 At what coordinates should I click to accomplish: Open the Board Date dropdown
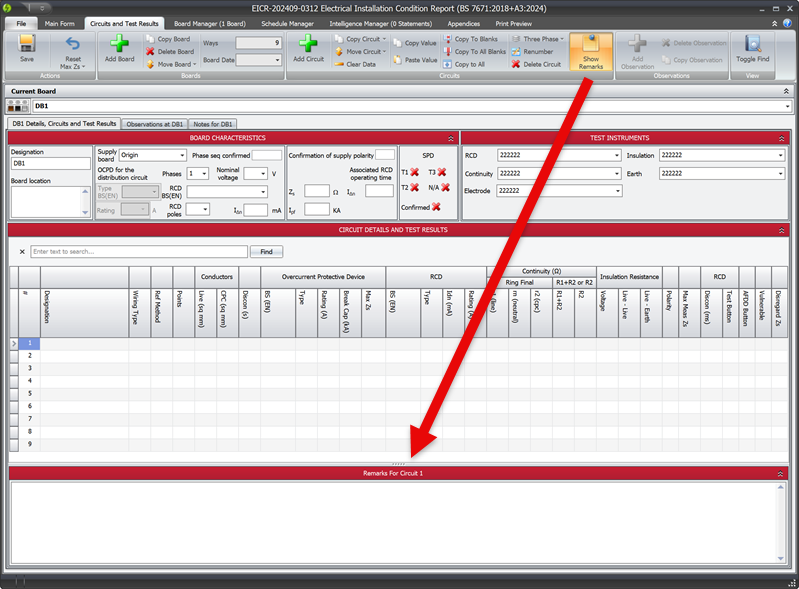click(x=277, y=60)
